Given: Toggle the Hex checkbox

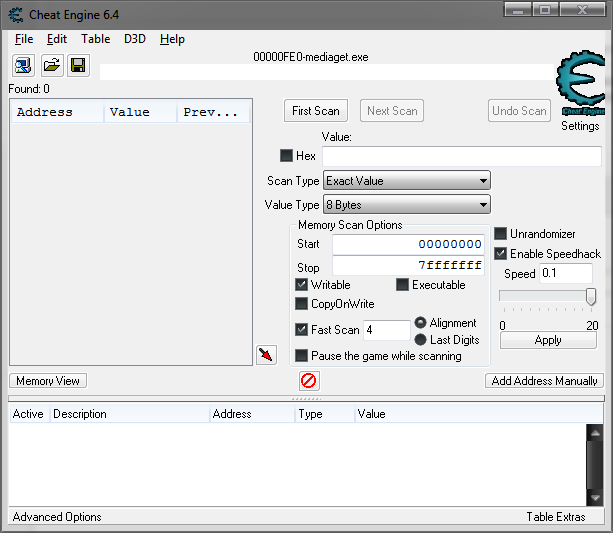Looking at the screenshot, I should tap(286, 156).
